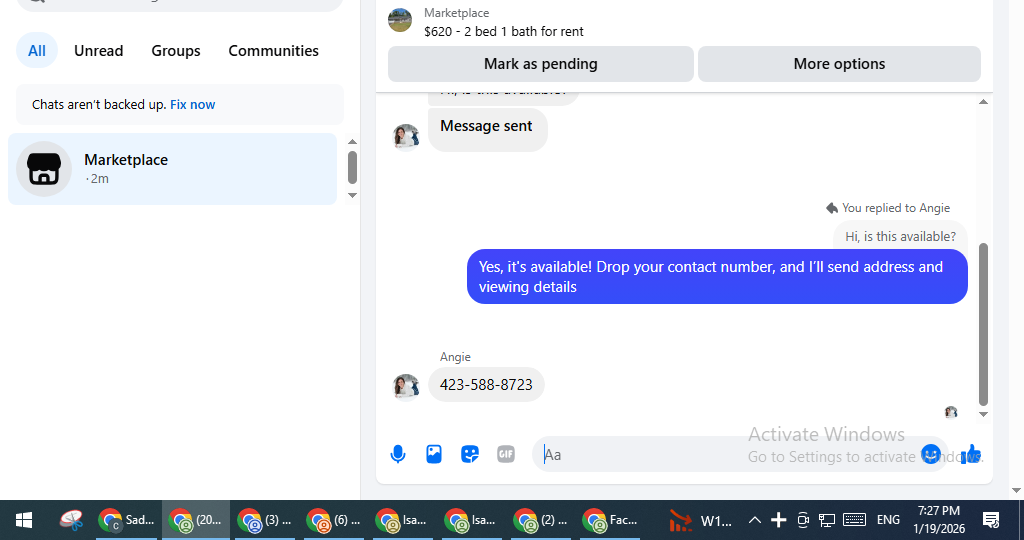
Task: Open the Windows Start menu
Action: tap(24, 520)
